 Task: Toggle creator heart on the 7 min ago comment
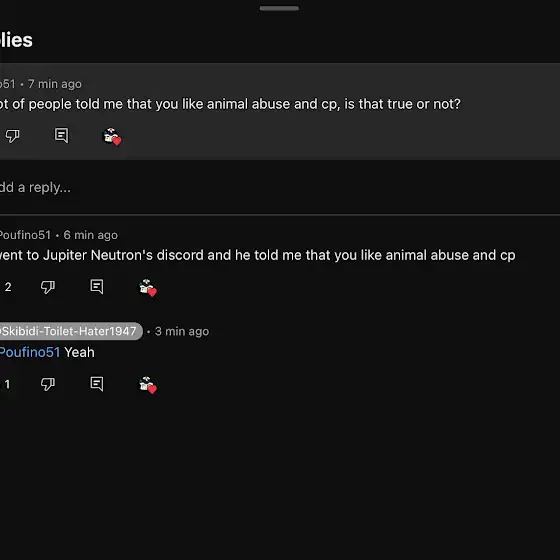(x=112, y=136)
